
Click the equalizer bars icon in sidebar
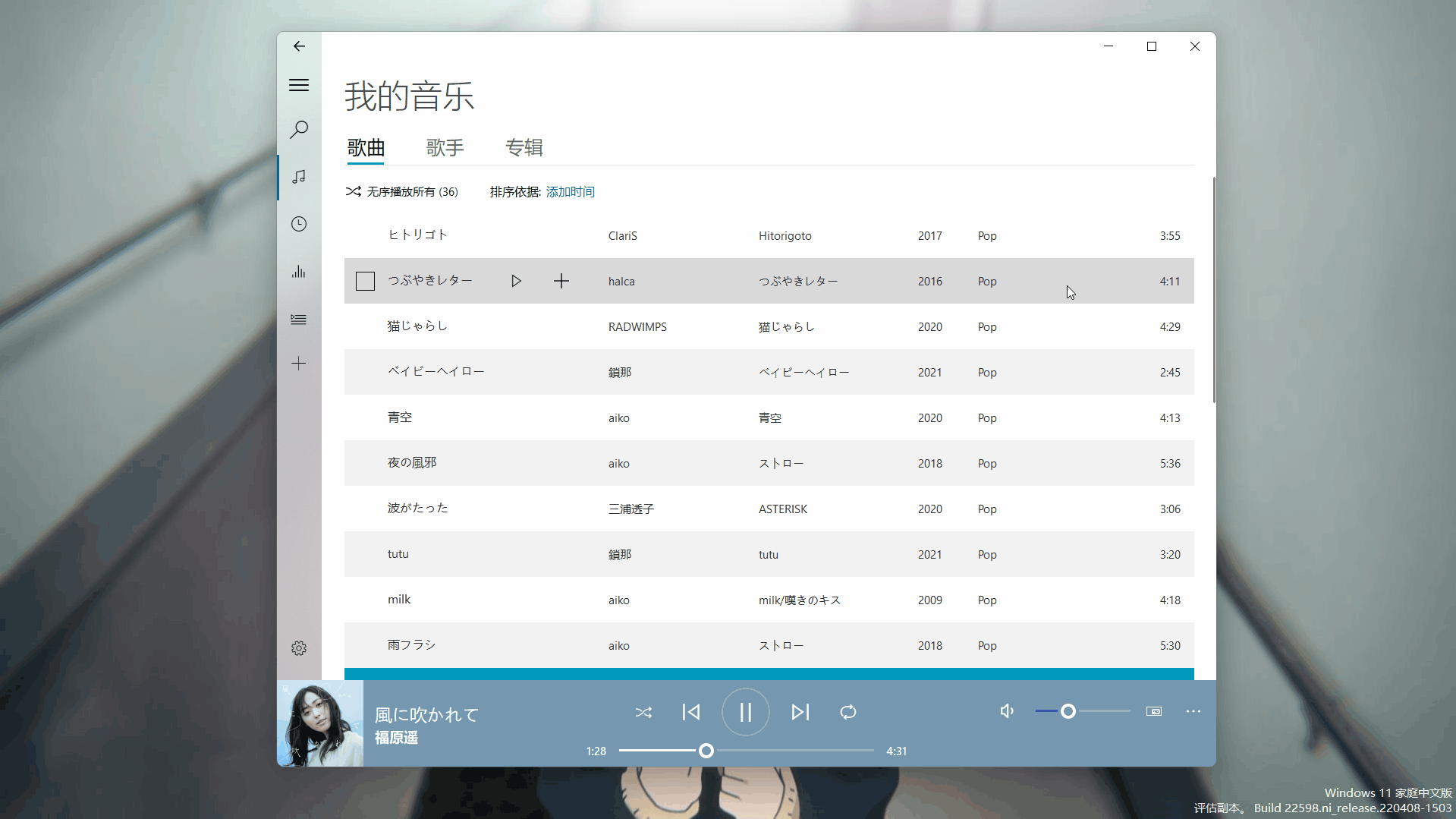[x=298, y=272]
